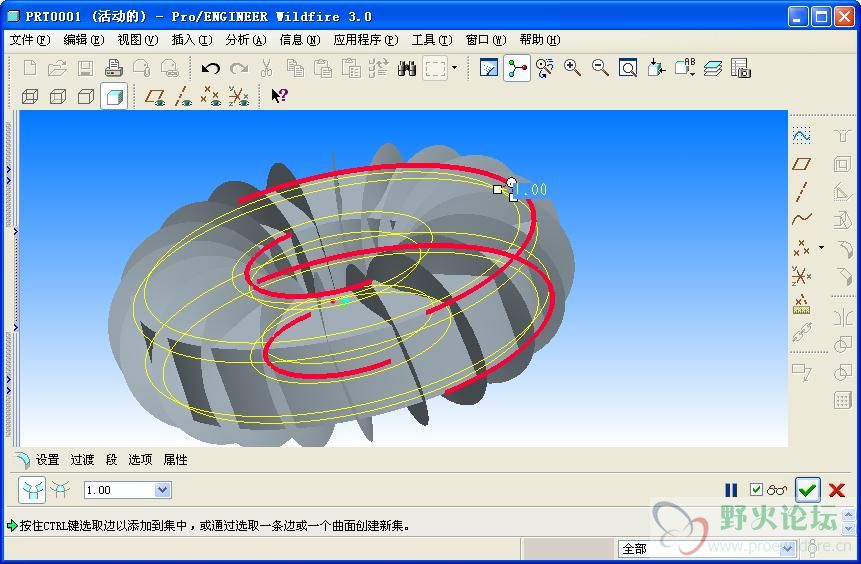Image resolution: width=861 pixels, height=564 pixels.
Task: Toggle datum points visibility
Action: 210,97
